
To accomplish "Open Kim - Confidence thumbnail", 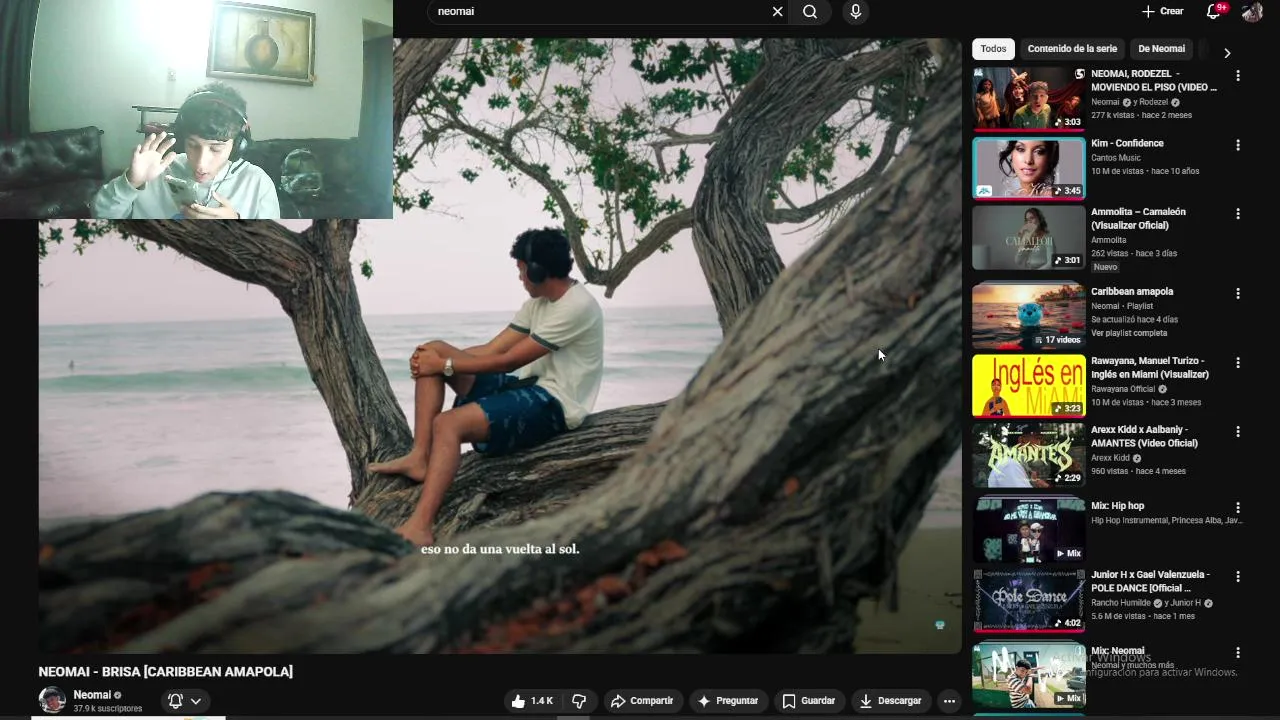I will click(x=1028, y=168).
